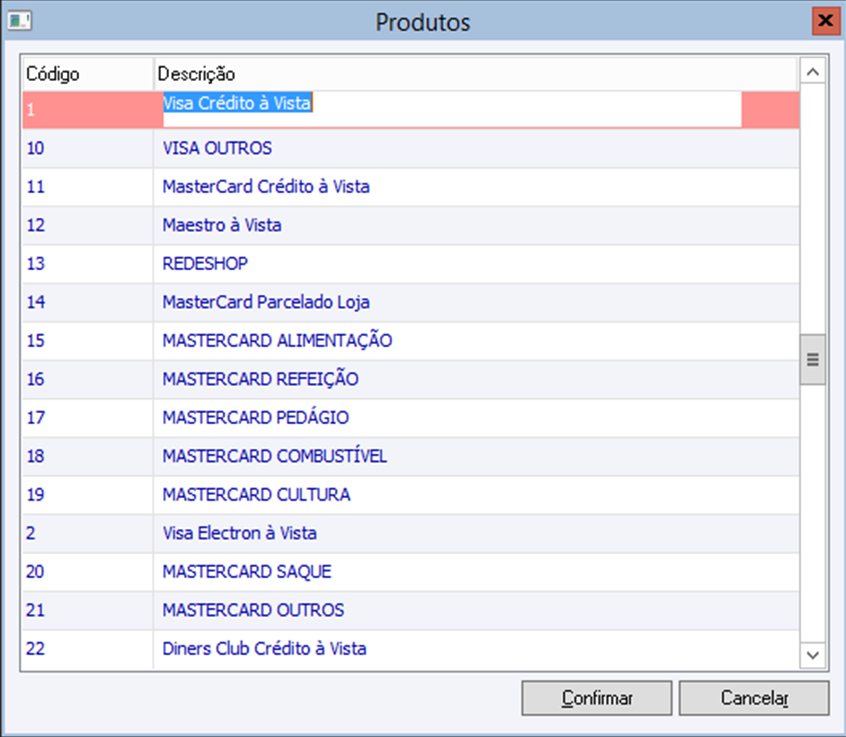Select the REDESHOP row
The width and height of the screenshot is (846, 737).
[411, 264]
